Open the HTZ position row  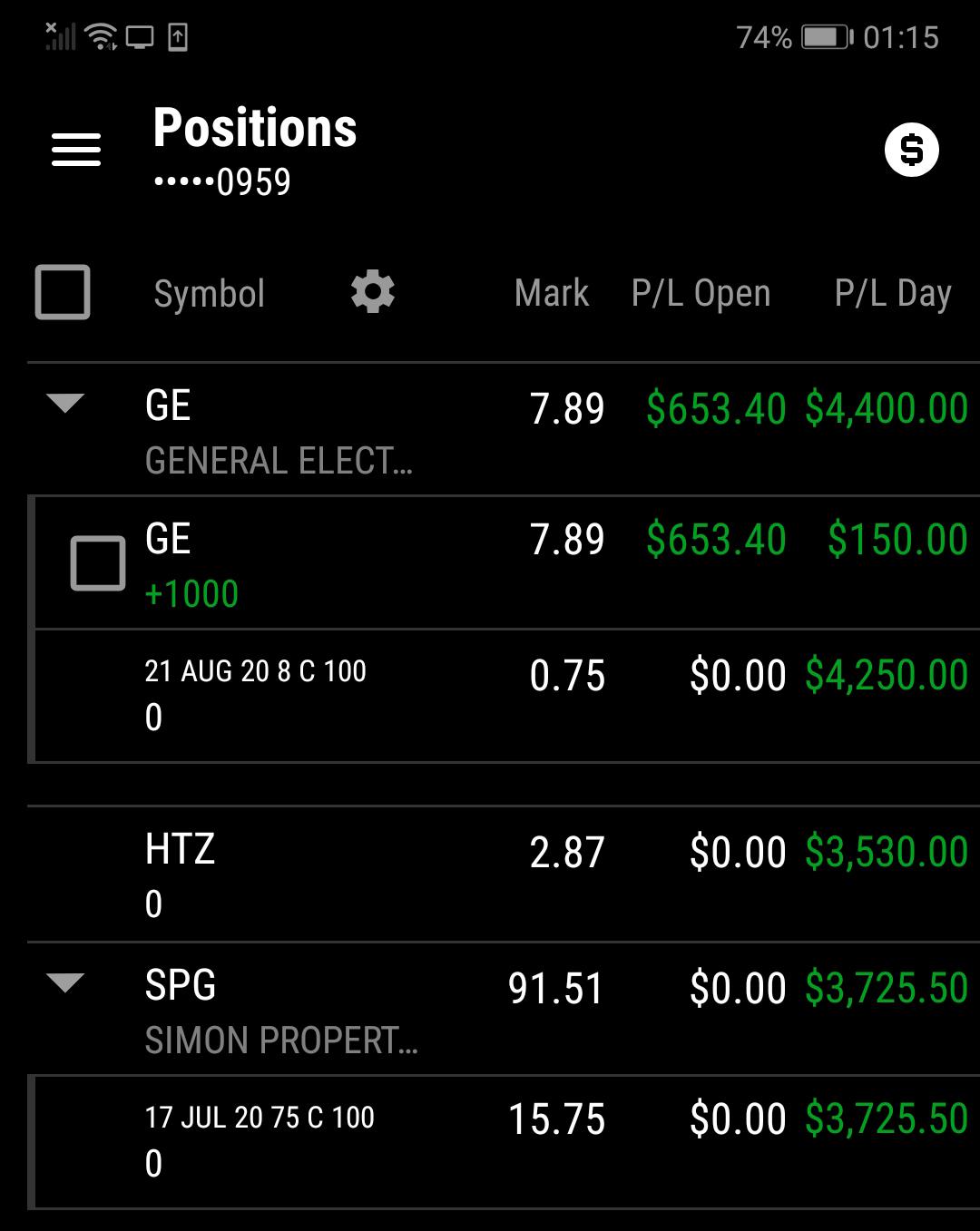(x=504, y=874)
